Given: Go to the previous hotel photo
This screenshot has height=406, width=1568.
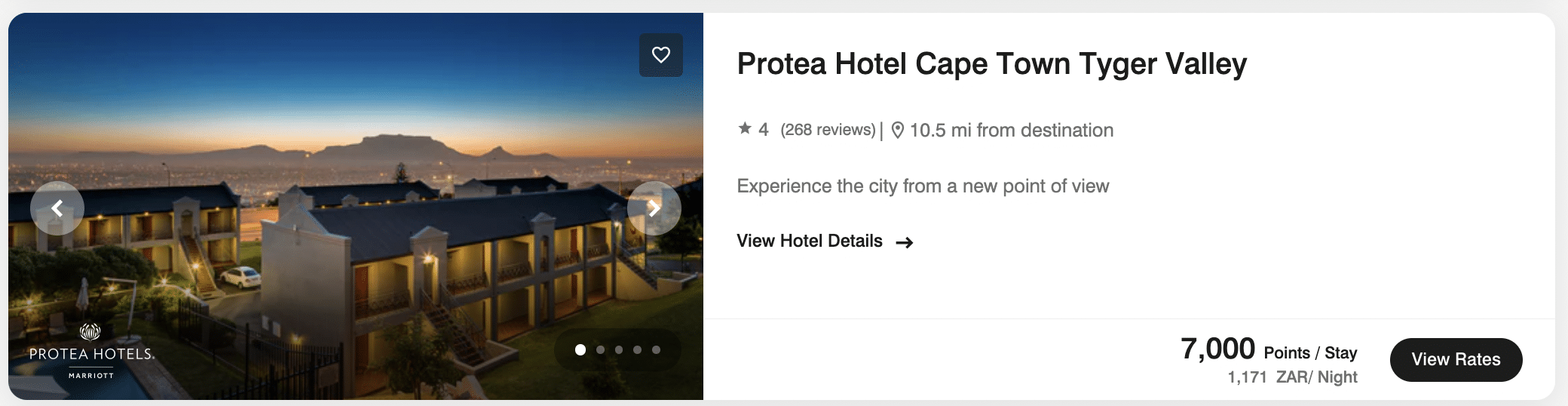Looking at the screenshot, I should pos(57,208).
